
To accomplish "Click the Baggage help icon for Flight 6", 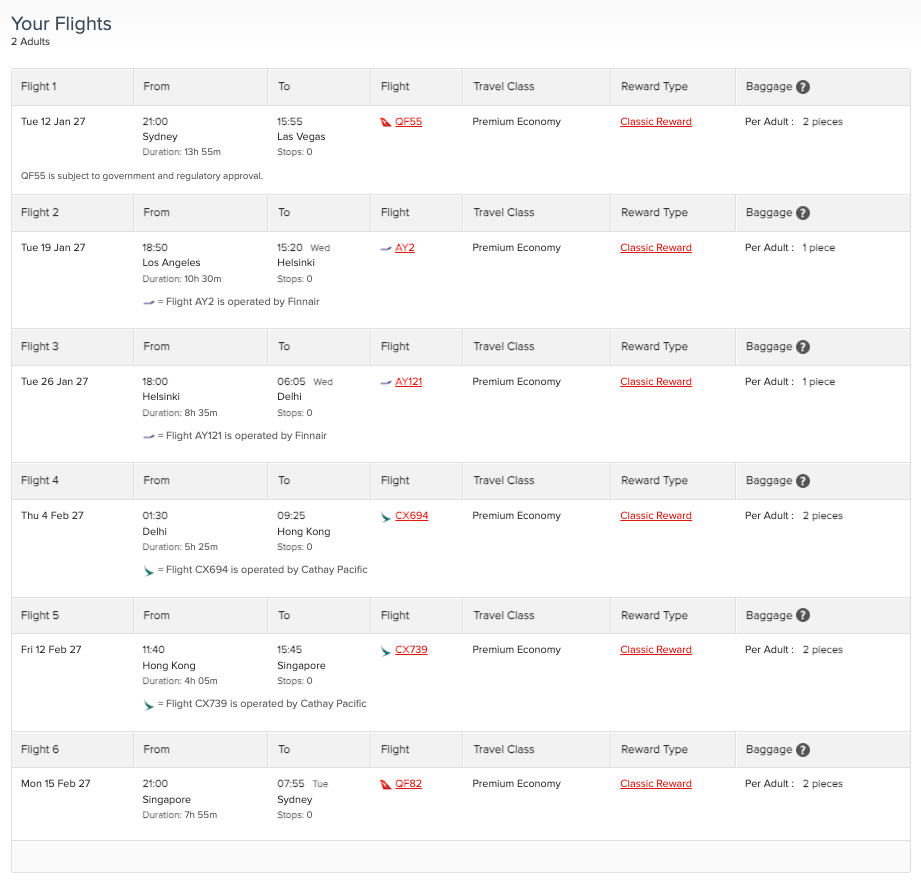I will (805, 749).
